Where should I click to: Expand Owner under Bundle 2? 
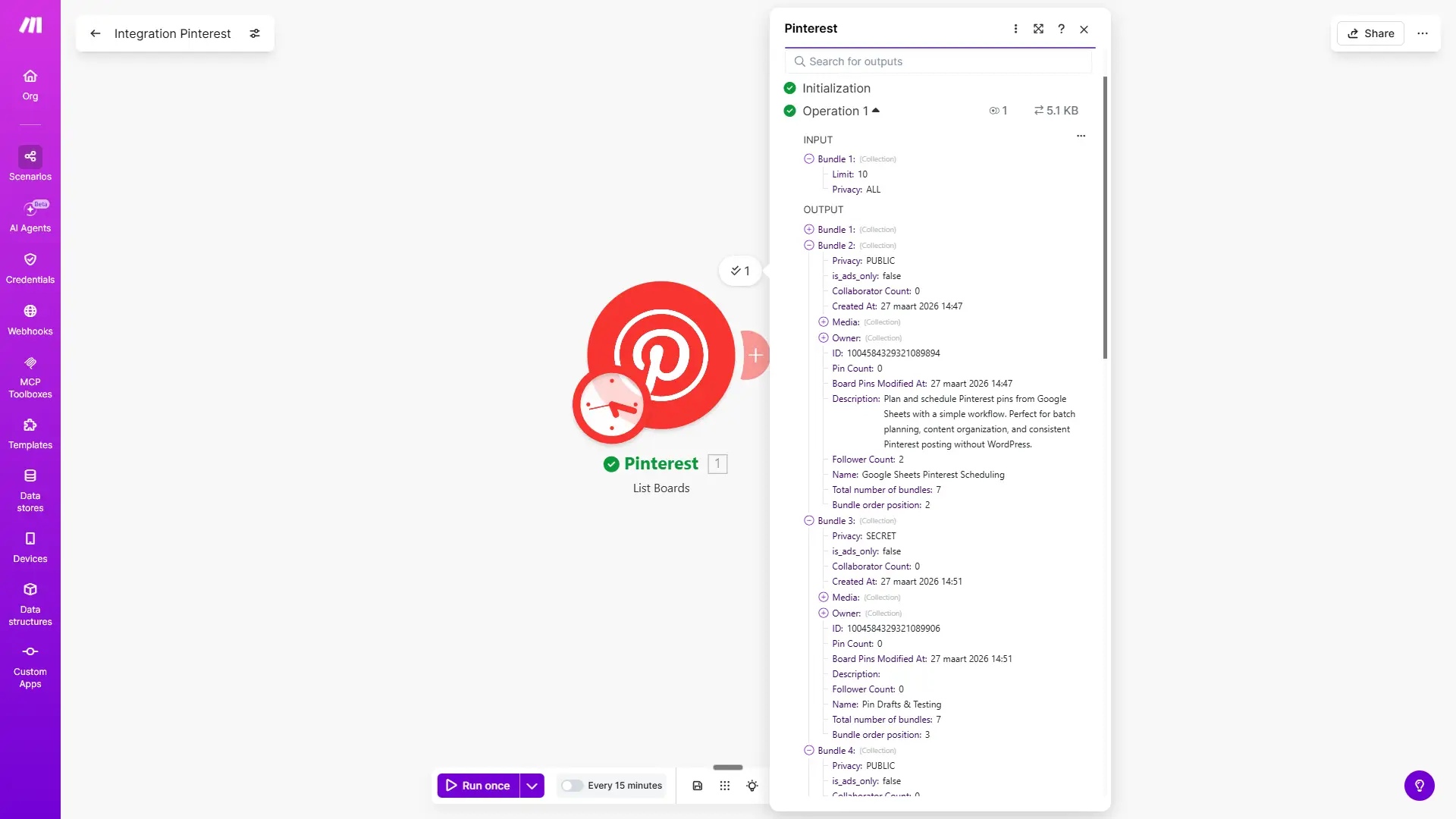tap(824, 338)
